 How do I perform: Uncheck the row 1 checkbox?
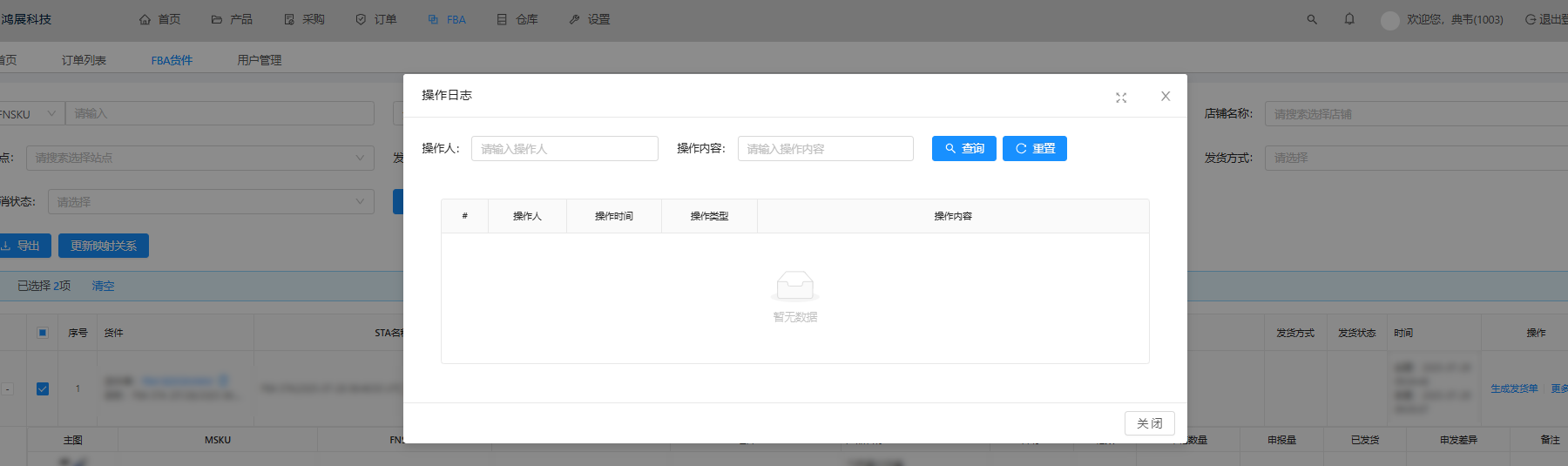coord(43,389)
